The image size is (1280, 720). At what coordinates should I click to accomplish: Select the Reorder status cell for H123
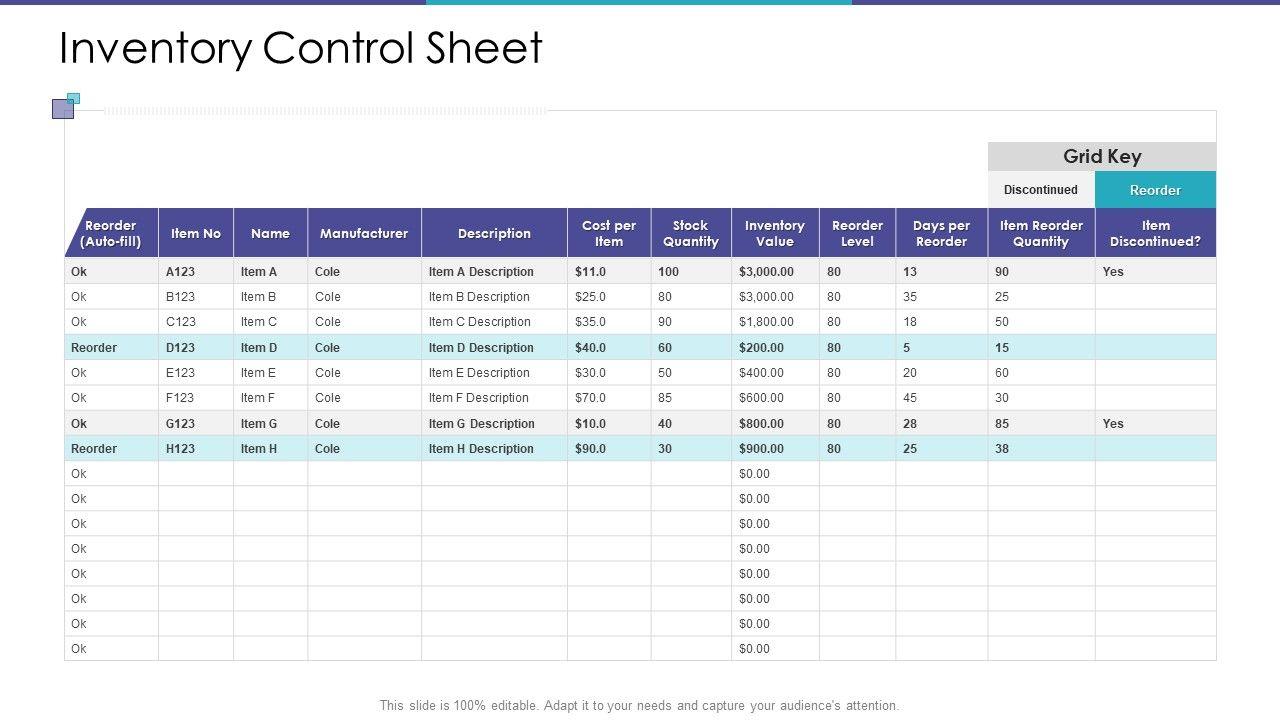tap(94, 449)
